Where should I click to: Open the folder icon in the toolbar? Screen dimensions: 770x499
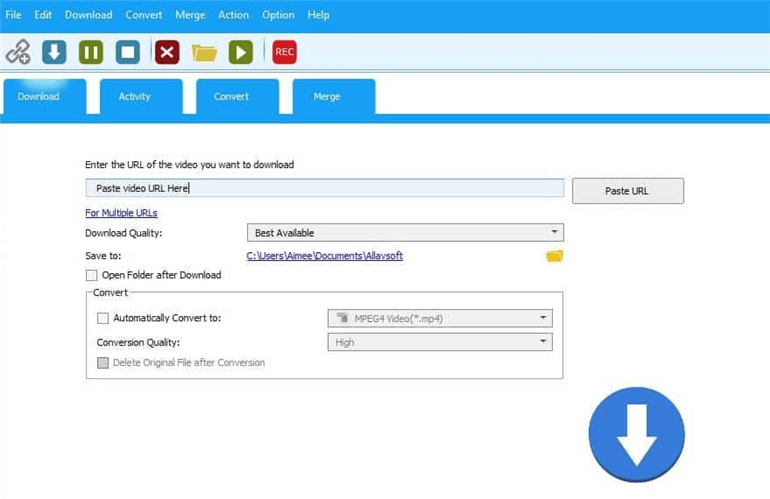tap(204, 53)
